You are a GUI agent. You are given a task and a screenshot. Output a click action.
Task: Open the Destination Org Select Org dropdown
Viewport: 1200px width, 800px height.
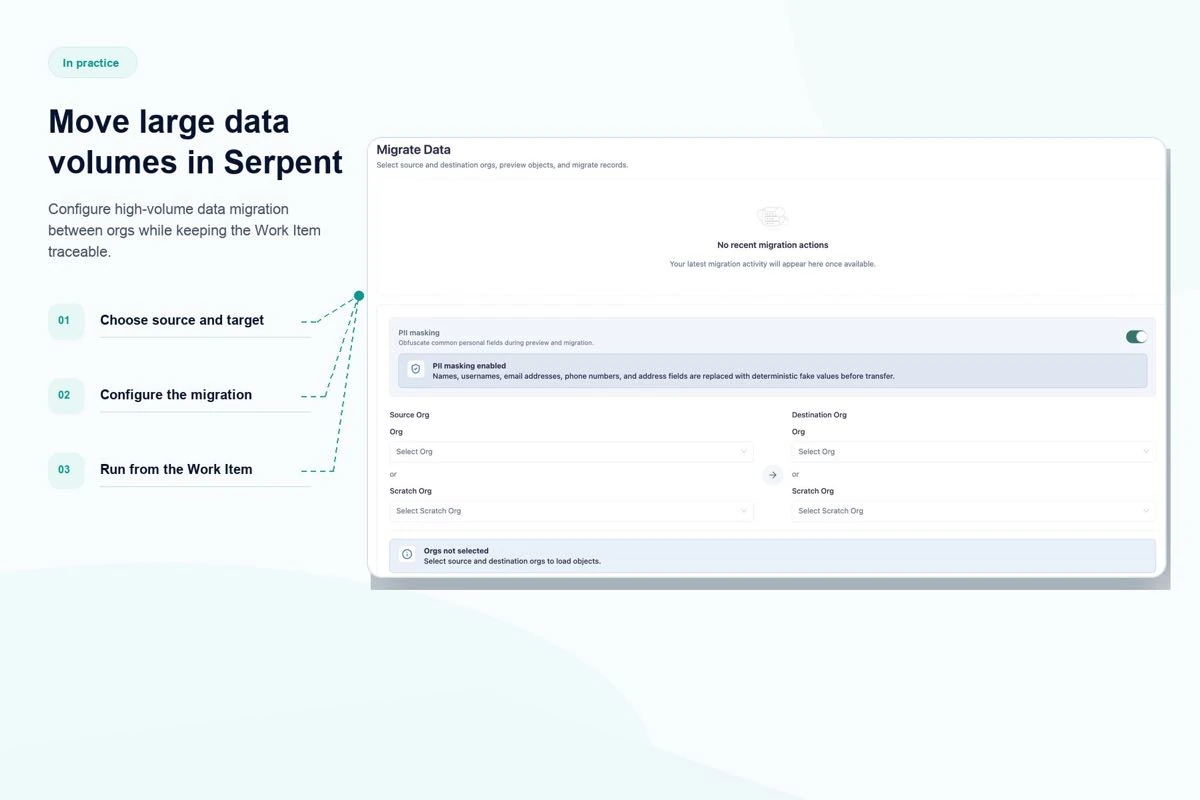(x=973, y=452)
